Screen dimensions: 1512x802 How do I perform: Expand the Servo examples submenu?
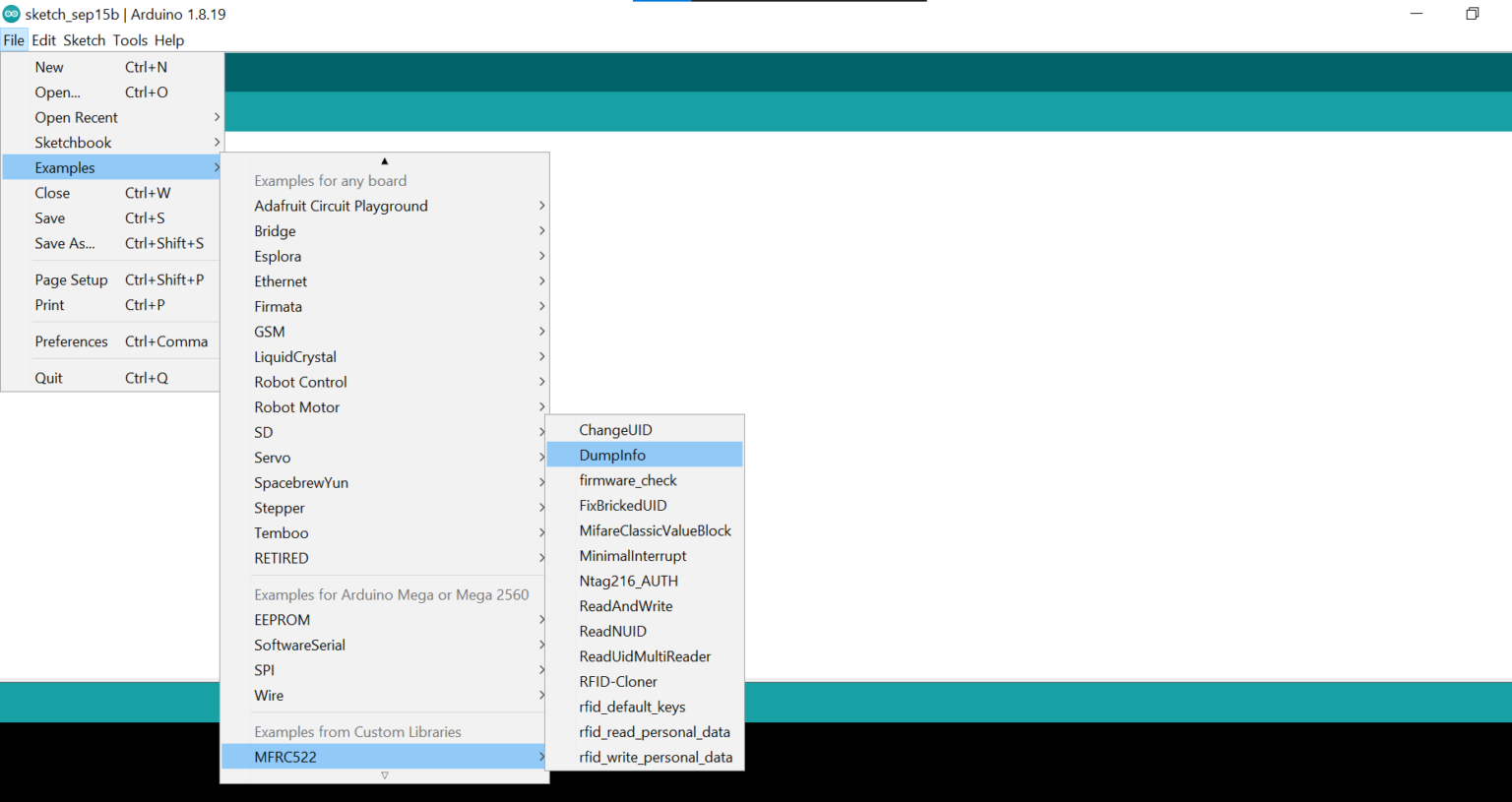point(273,458)
